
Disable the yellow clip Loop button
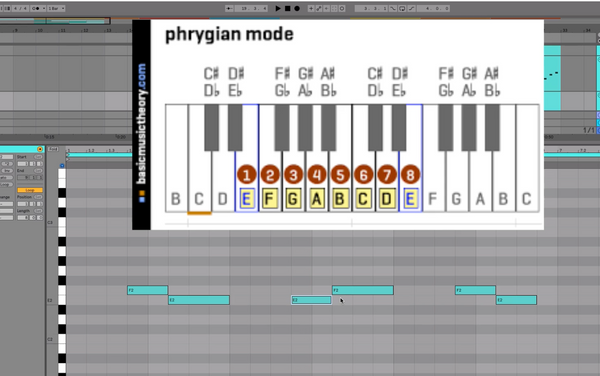30,190
